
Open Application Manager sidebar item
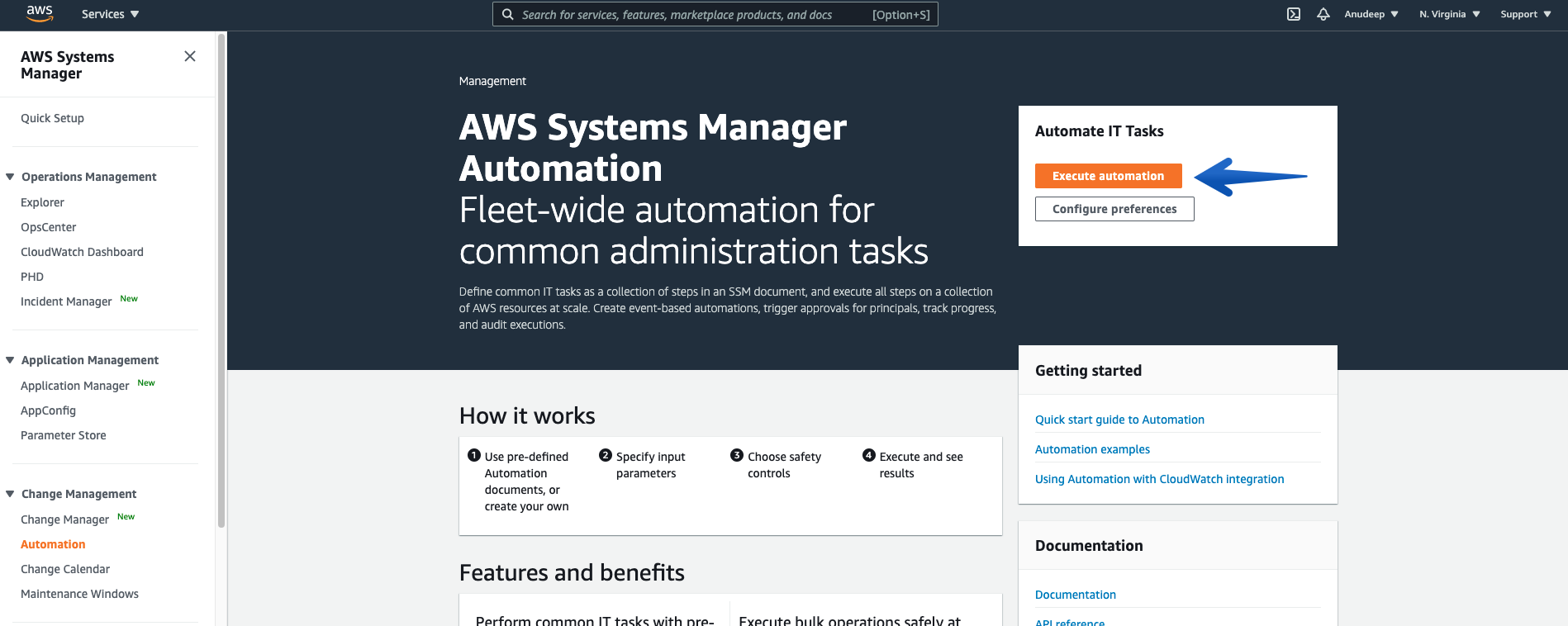pos(74,386)
